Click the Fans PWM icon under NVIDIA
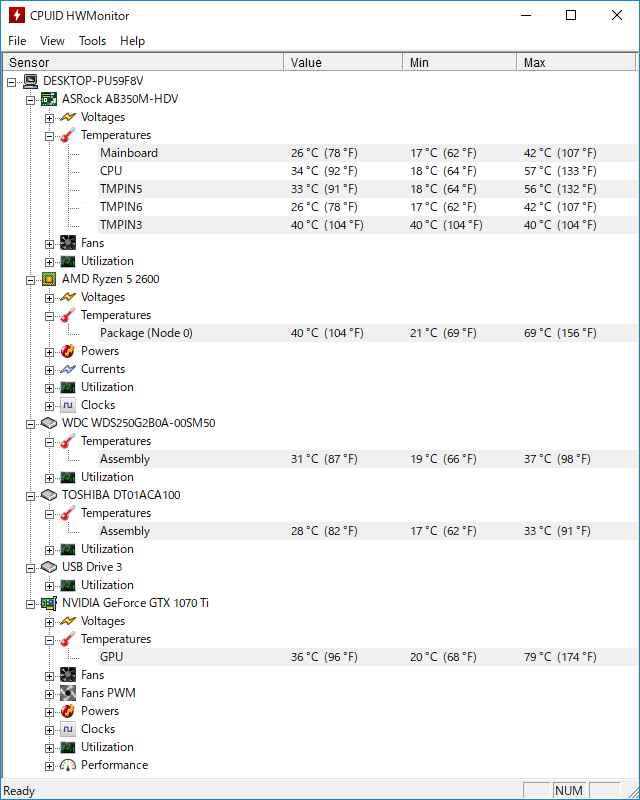 pos(68,693)
